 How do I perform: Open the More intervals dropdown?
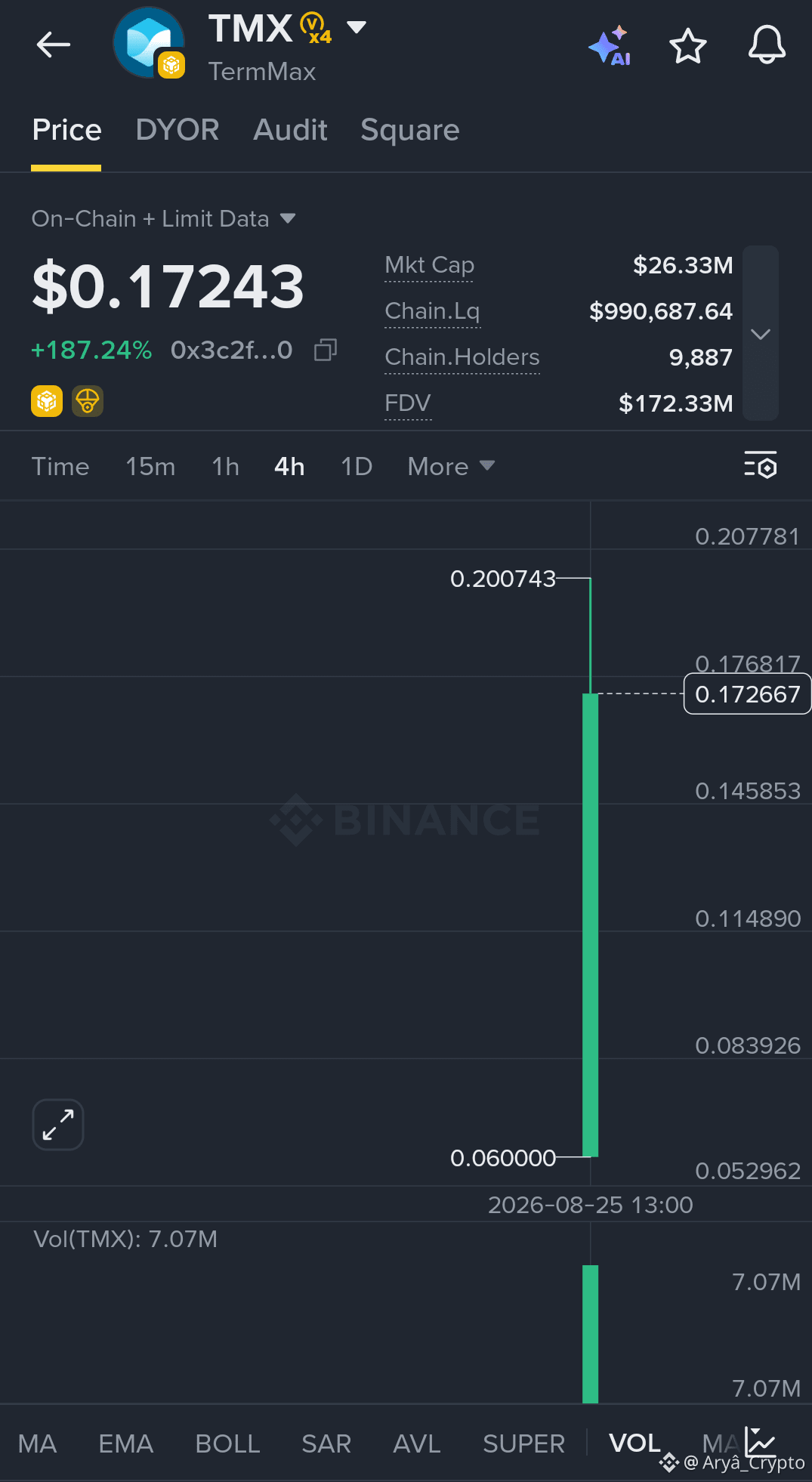point(451,467)
